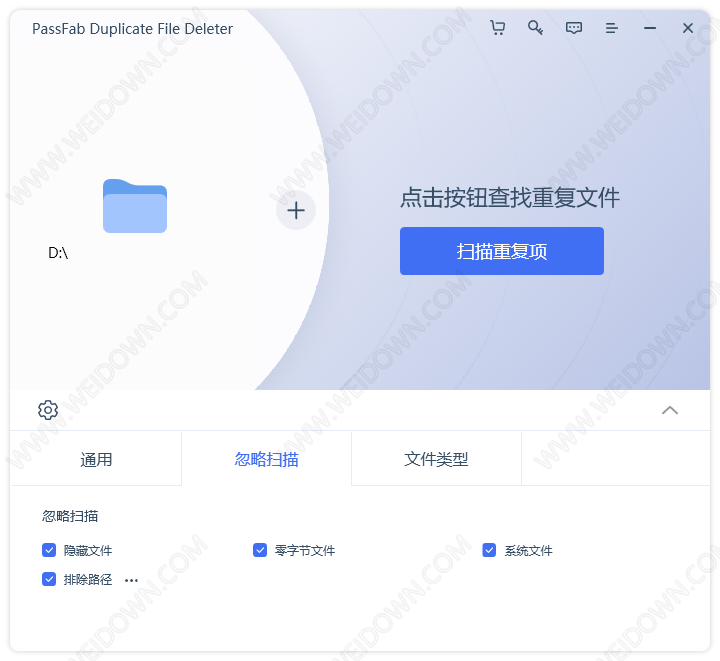Add a folder with the plus button
Viewport: 720px width, 661px height.
[296, 210]
